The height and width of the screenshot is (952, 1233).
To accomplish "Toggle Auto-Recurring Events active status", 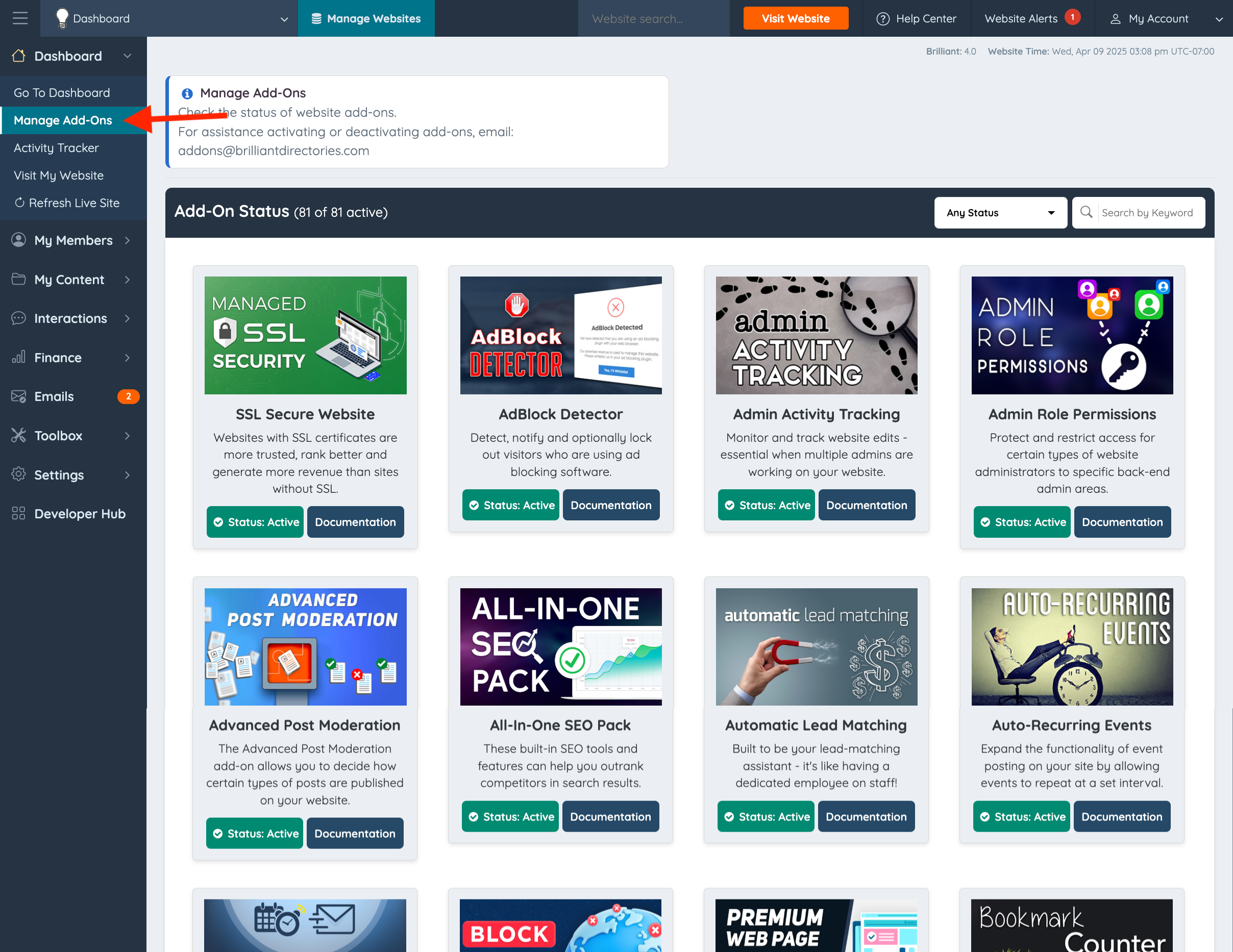I will pos(1021,817).
